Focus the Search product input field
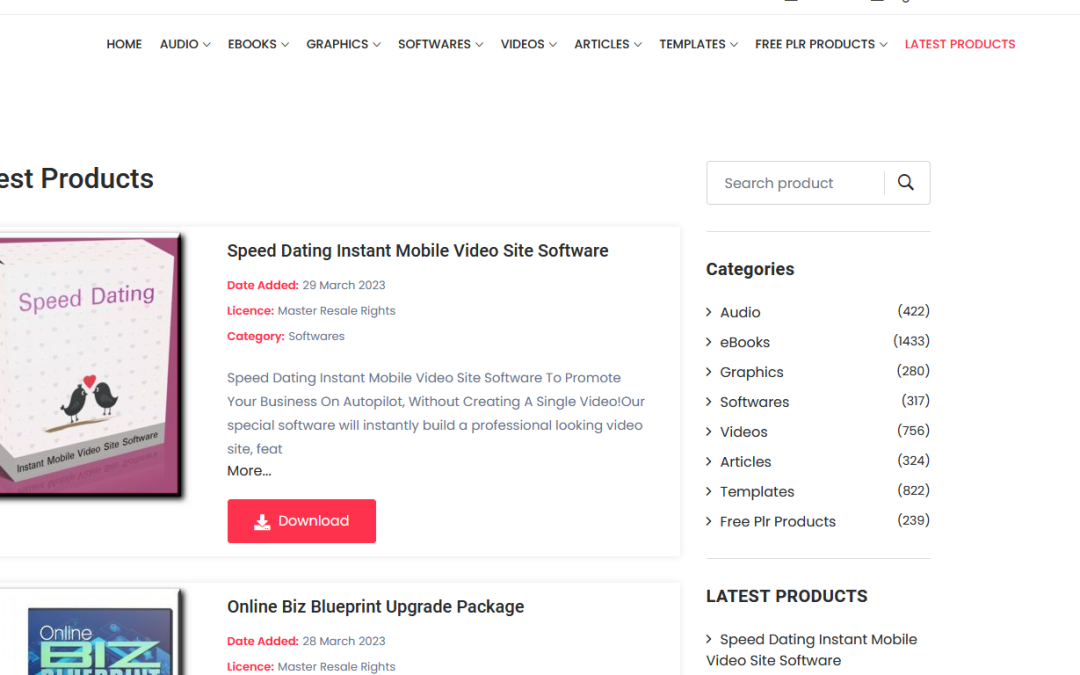Screen dimensions: 1080x675 tap(796, 183)
